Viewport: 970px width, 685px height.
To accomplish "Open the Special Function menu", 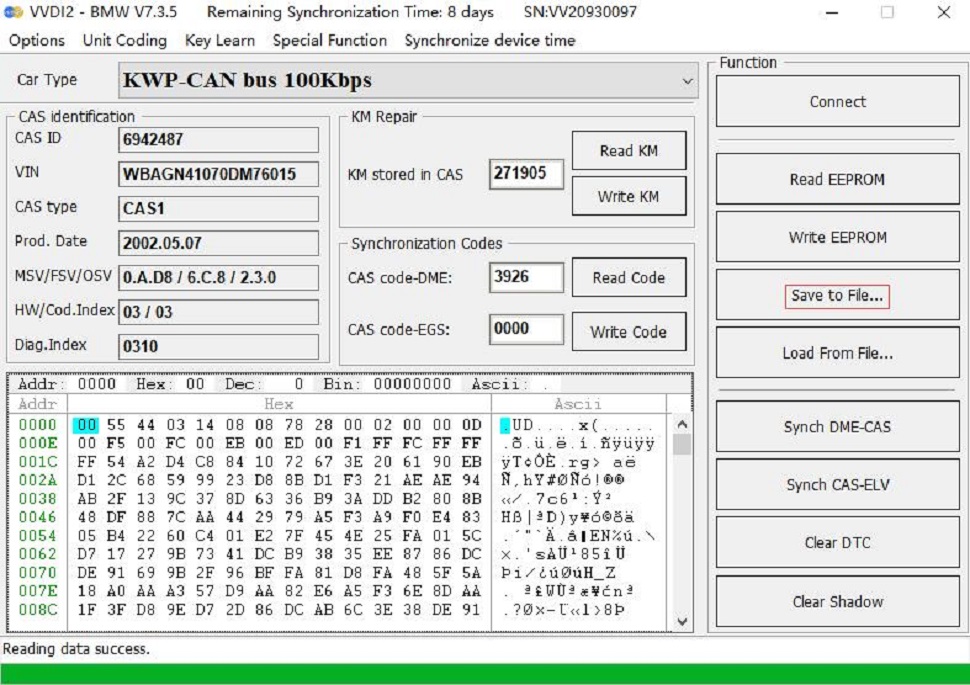I will (x=329, y=41).
